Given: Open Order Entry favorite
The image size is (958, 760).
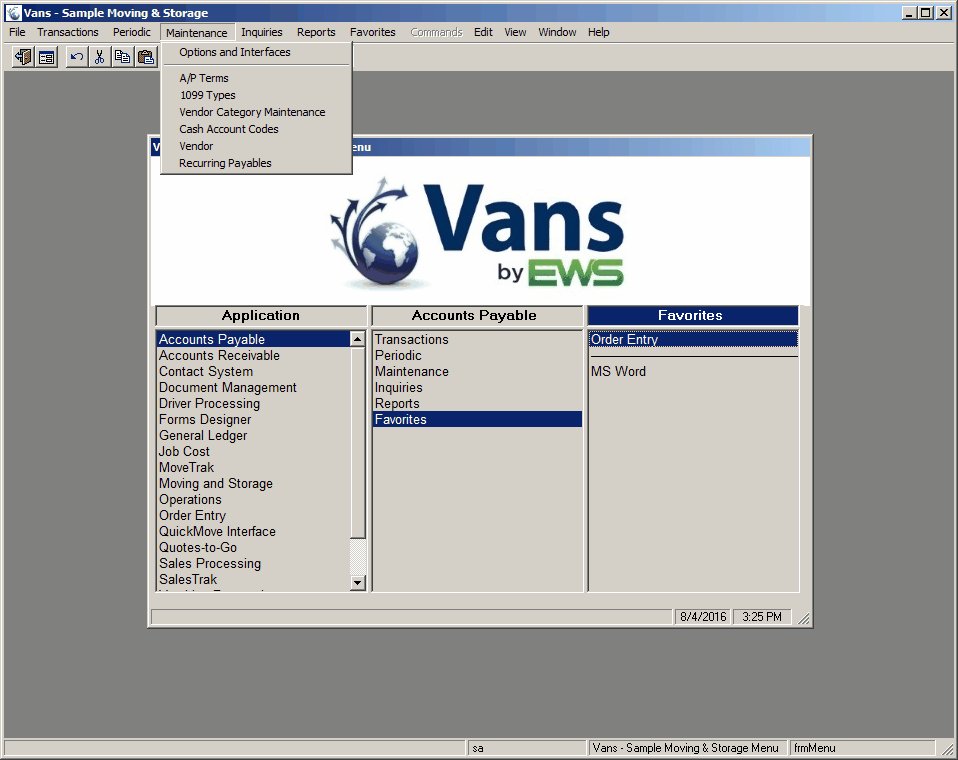Looking at the screenshot, I should point(693,339).
